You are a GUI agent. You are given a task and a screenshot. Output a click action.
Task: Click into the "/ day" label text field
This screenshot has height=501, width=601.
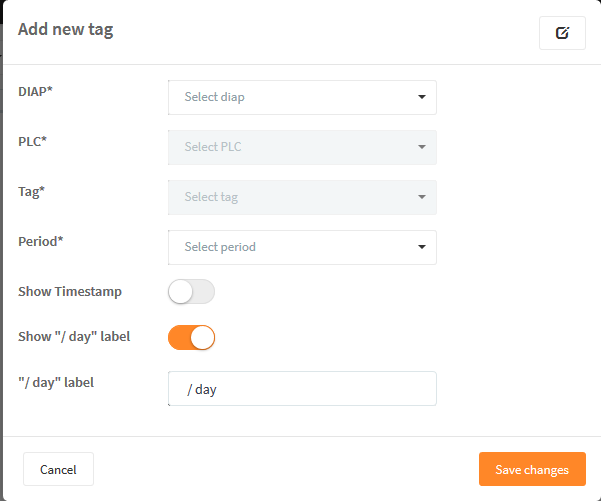pos(302,388)
